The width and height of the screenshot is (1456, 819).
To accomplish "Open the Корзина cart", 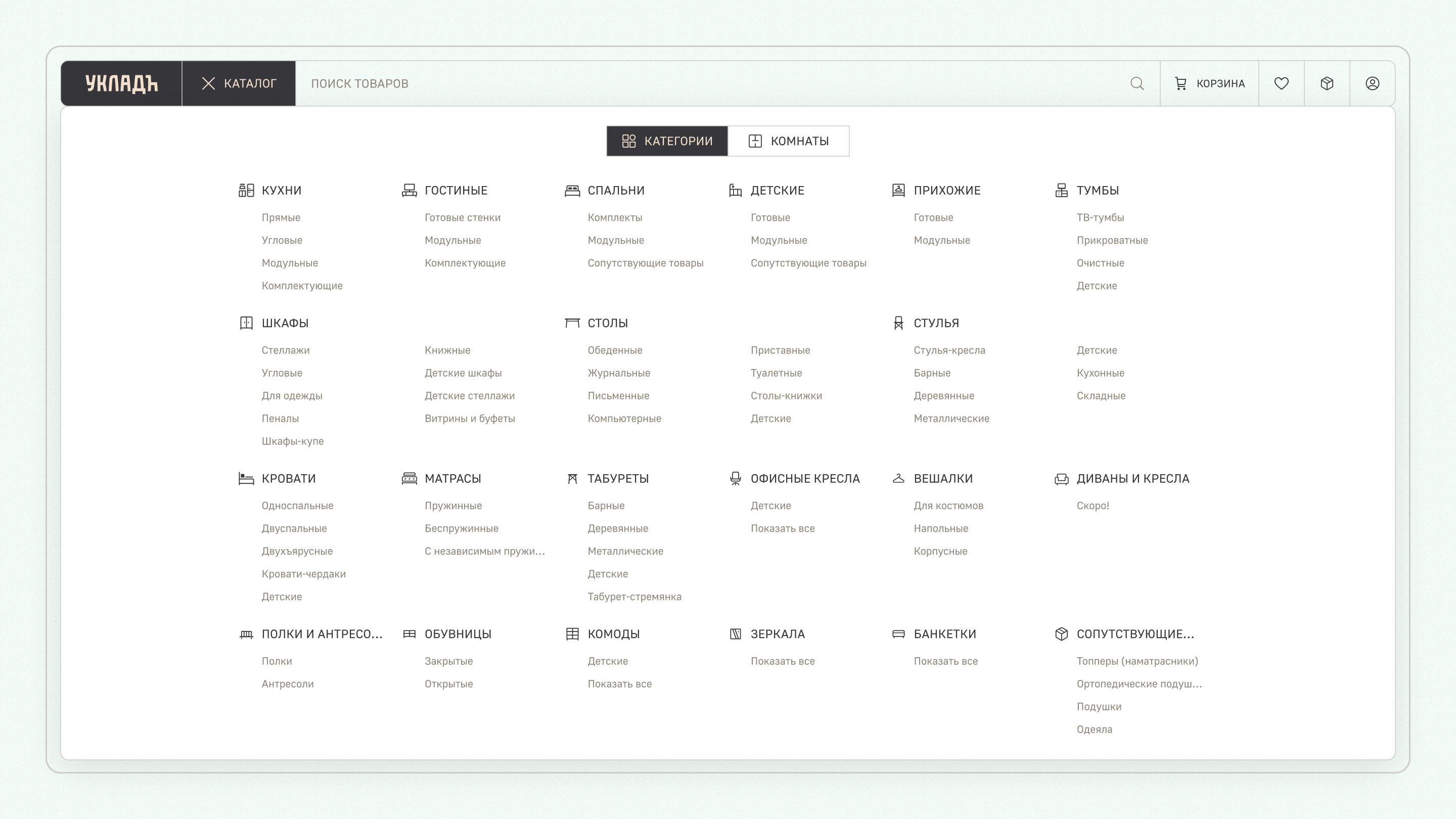I will (1209, 83).
